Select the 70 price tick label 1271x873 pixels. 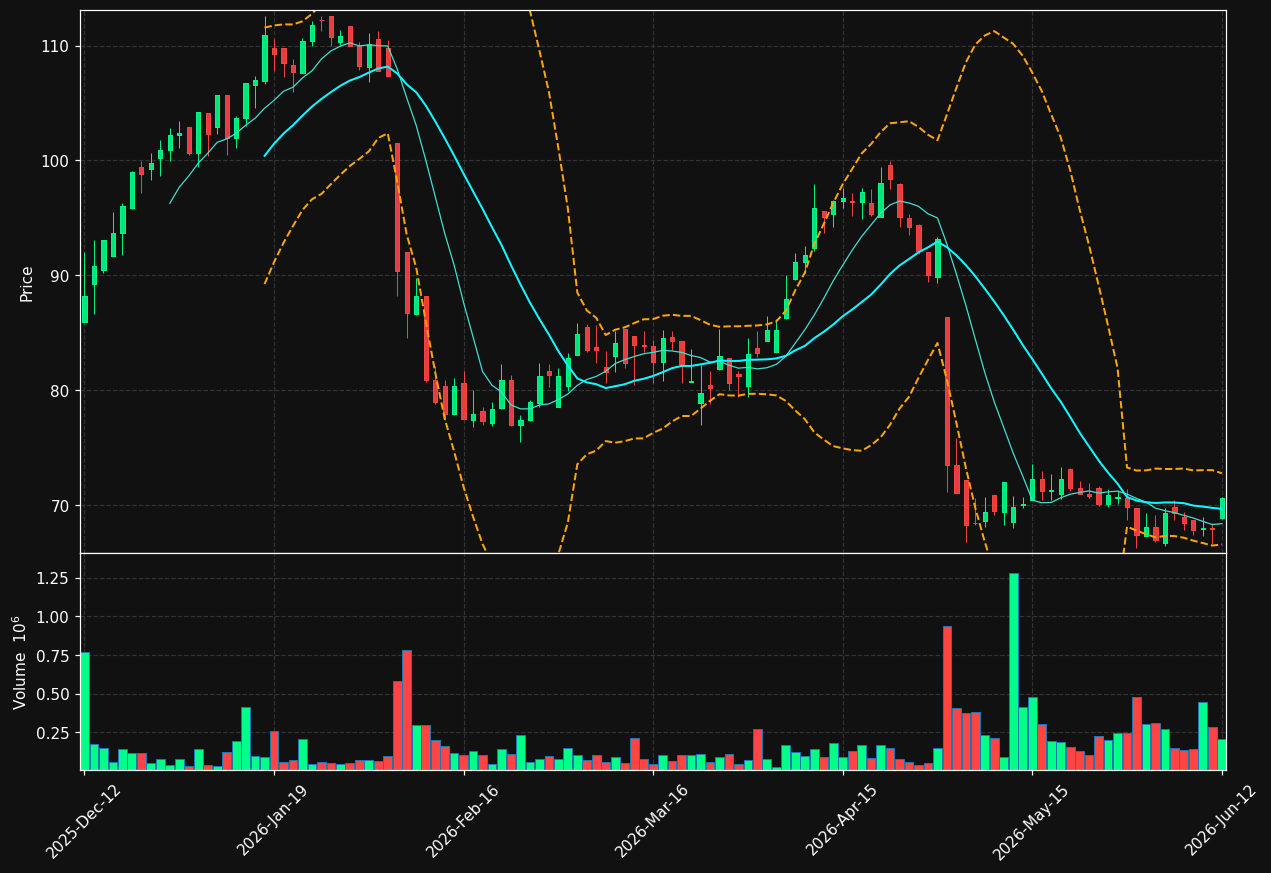(59, 506)
